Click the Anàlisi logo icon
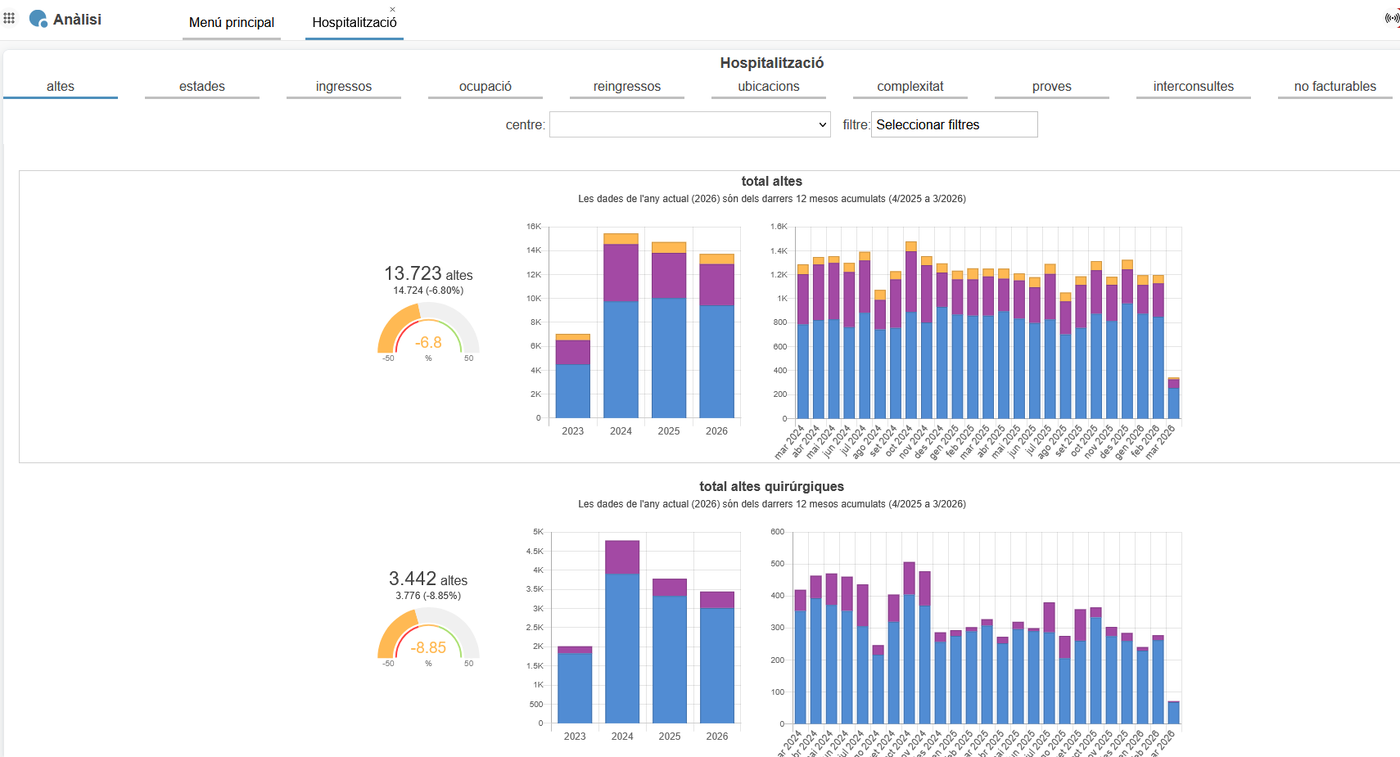Screen dimensions: 1400x757 [x=38, y=19]
